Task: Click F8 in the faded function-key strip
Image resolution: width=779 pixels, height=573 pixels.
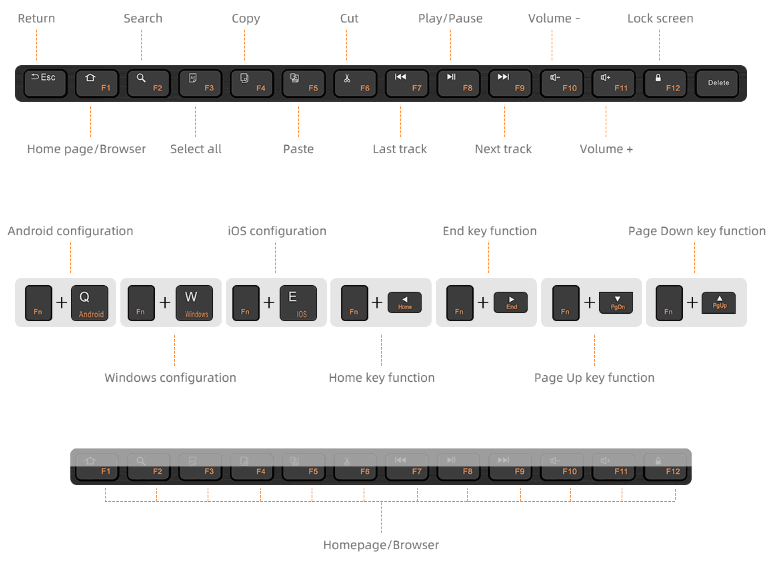Action: [x=459, y=467]
